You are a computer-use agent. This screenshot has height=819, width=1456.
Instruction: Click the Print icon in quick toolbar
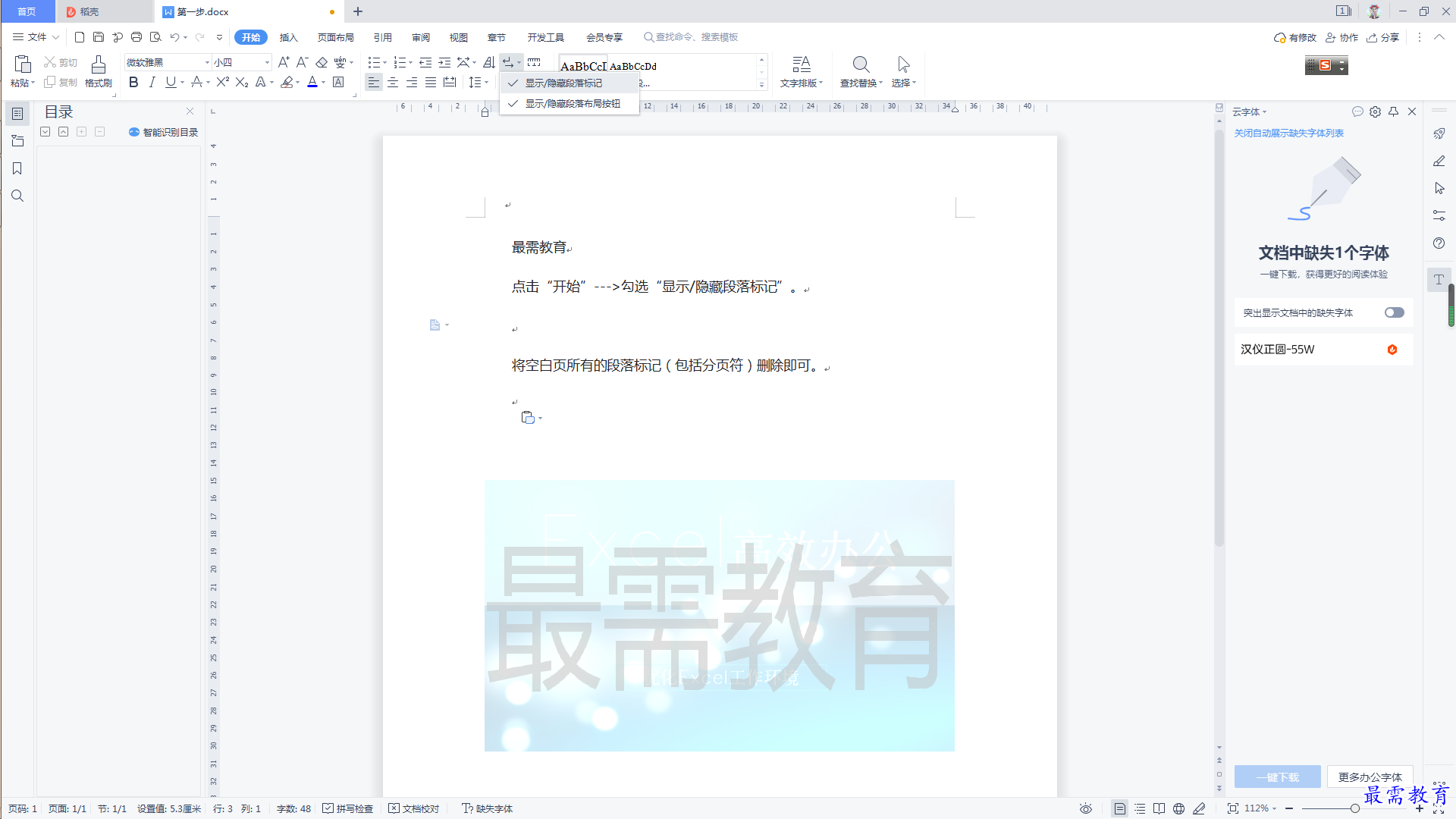(136, 37)
